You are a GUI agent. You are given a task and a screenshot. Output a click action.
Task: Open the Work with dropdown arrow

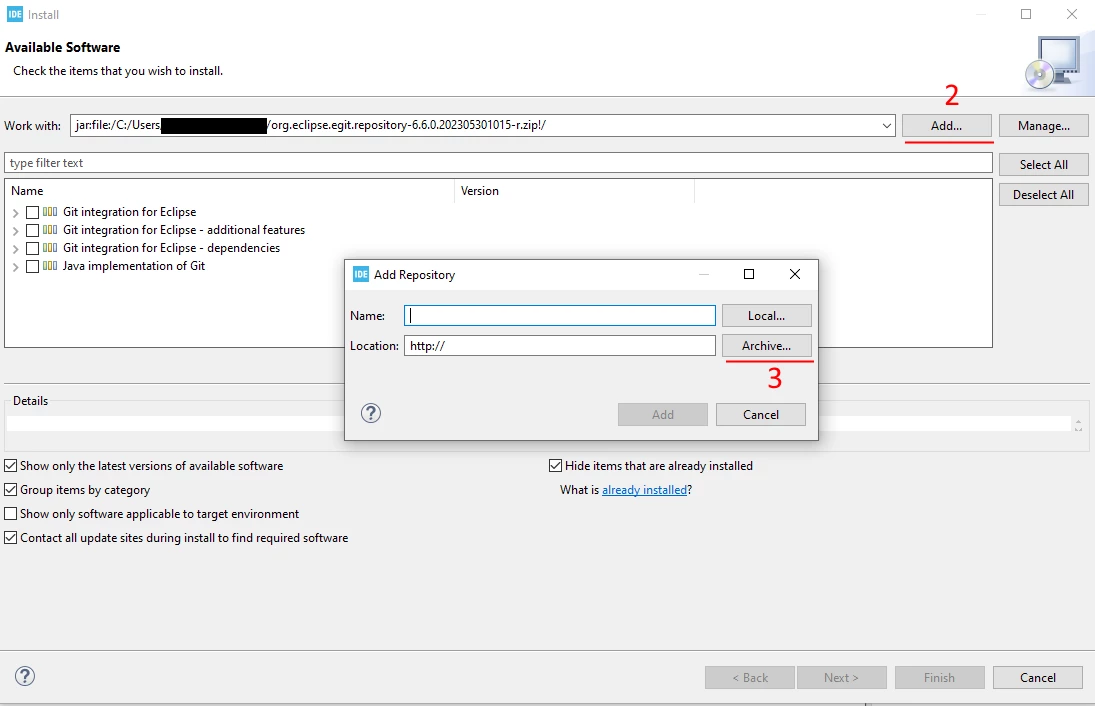886,126
